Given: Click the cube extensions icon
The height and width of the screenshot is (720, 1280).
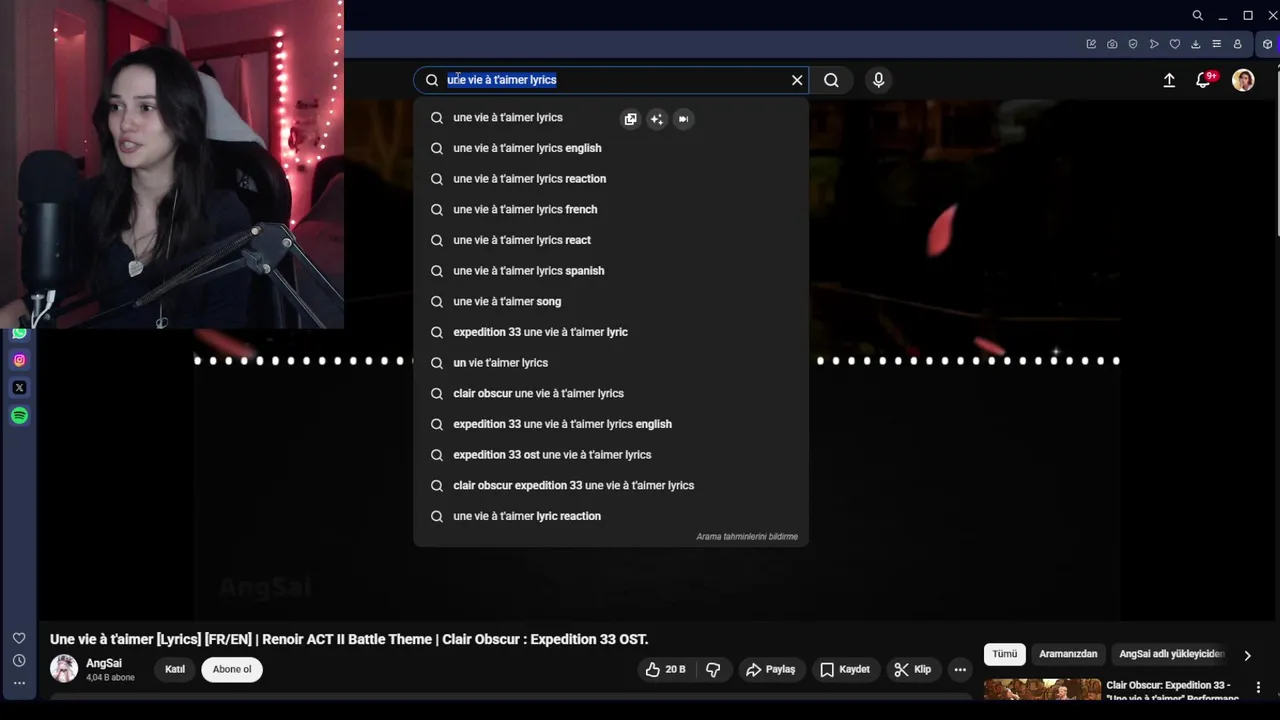Looking at the screenshot, I should (1267, 44).
